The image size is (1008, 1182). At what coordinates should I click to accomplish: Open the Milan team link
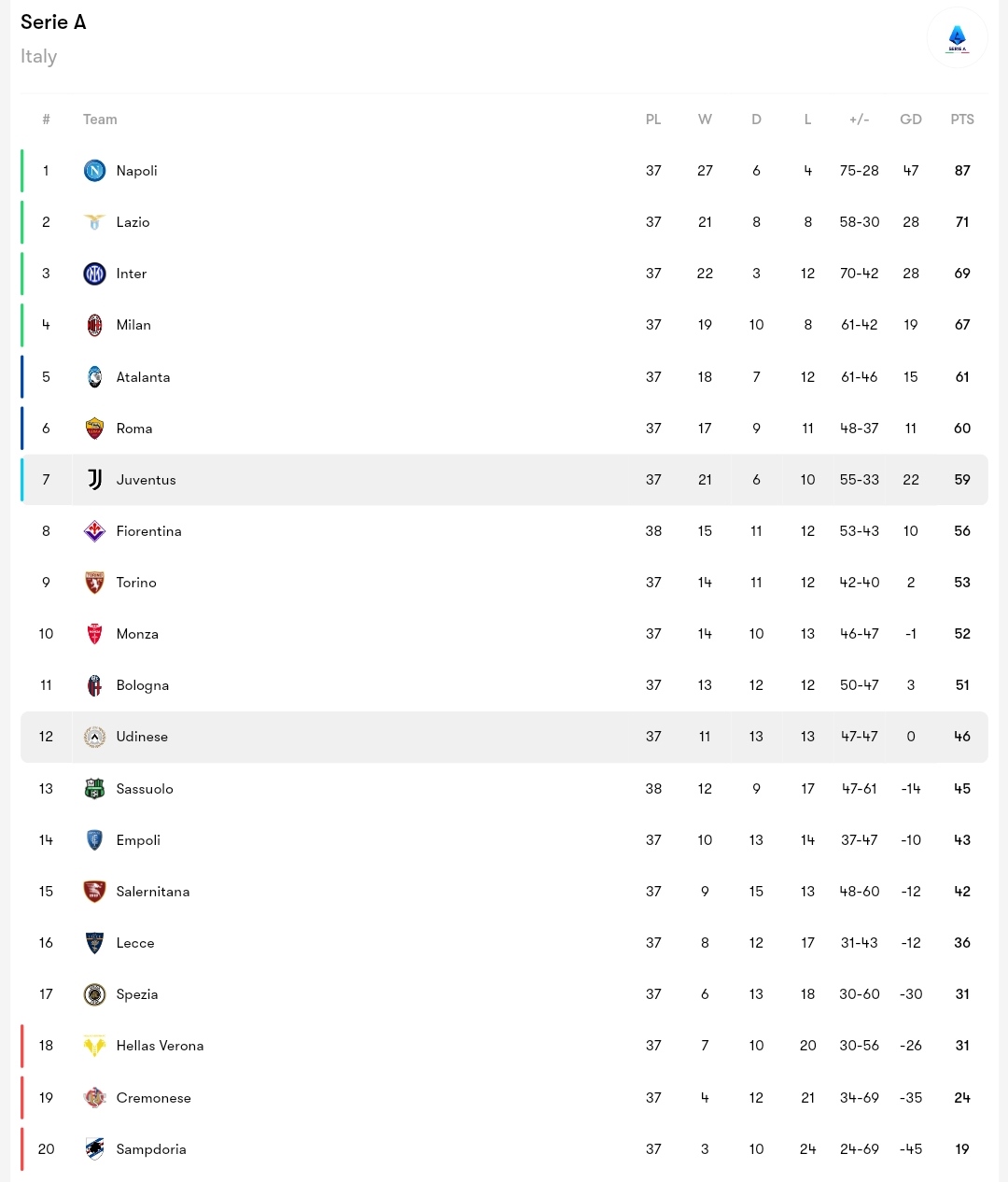[133, 325]
